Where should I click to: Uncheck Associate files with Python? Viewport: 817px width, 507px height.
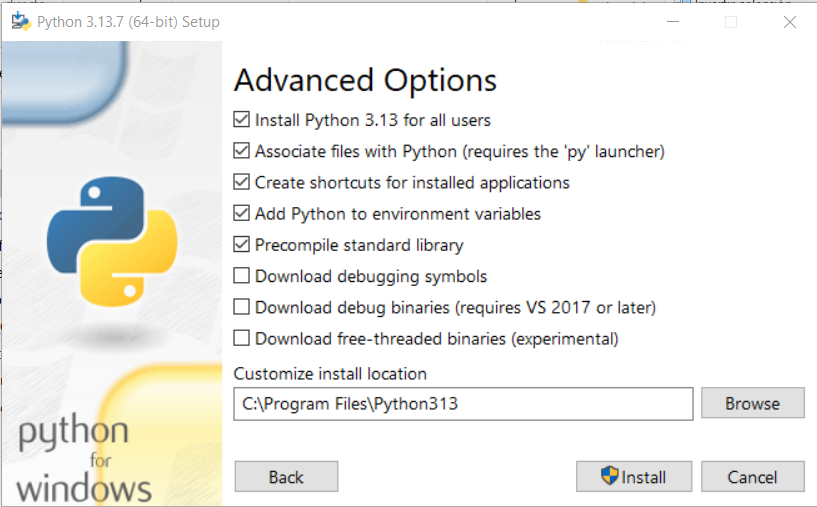click(241, 152)
